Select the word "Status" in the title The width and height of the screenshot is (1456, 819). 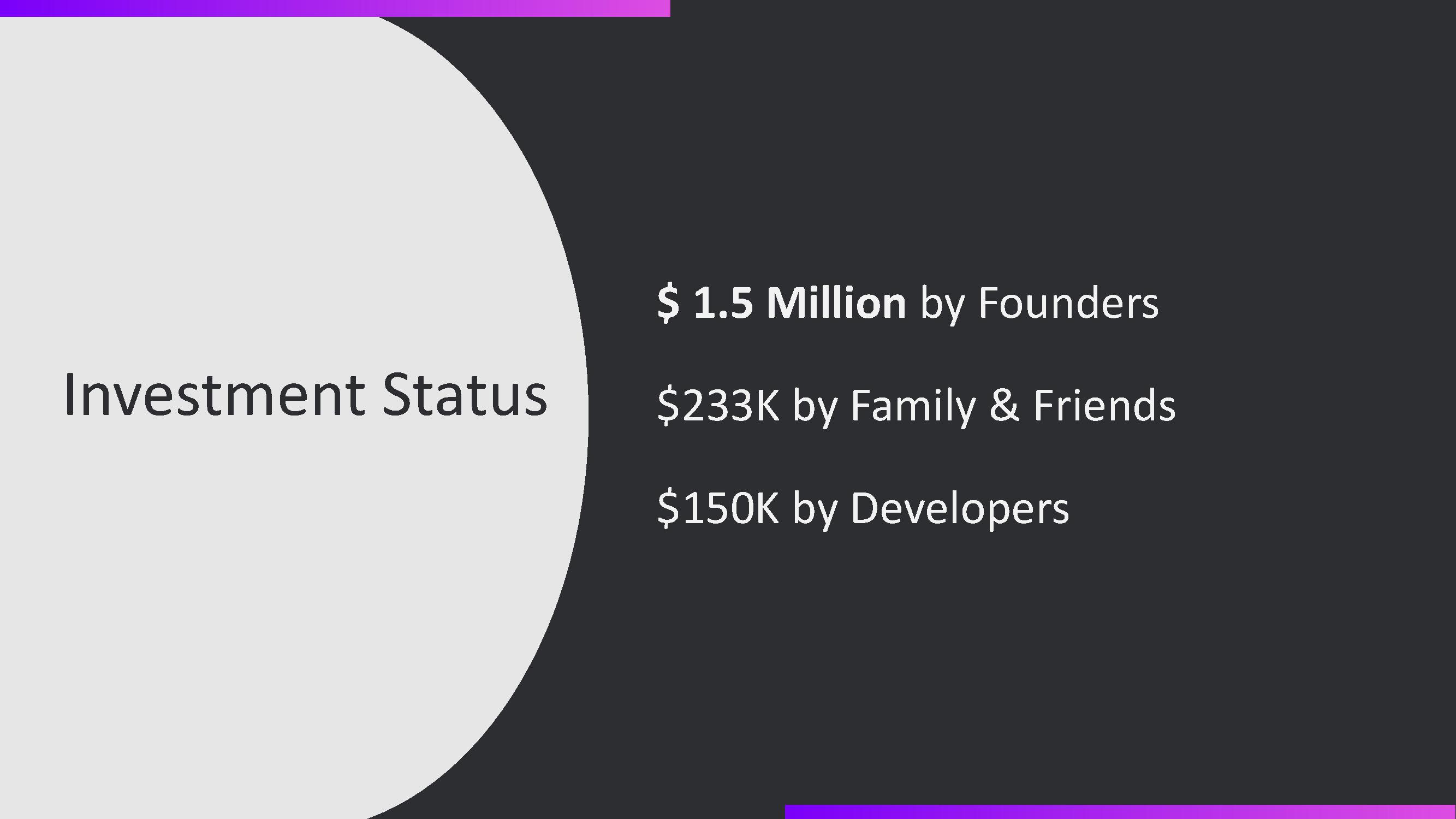465,395
